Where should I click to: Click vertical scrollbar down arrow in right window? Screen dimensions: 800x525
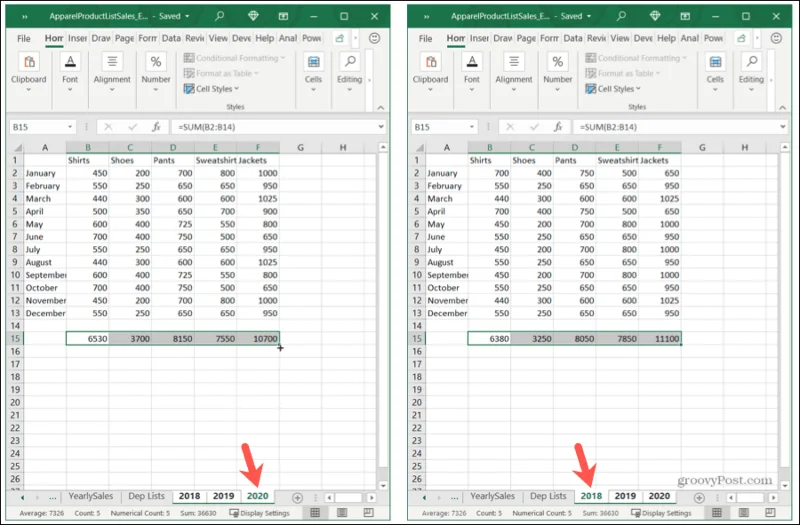[785, 486]
